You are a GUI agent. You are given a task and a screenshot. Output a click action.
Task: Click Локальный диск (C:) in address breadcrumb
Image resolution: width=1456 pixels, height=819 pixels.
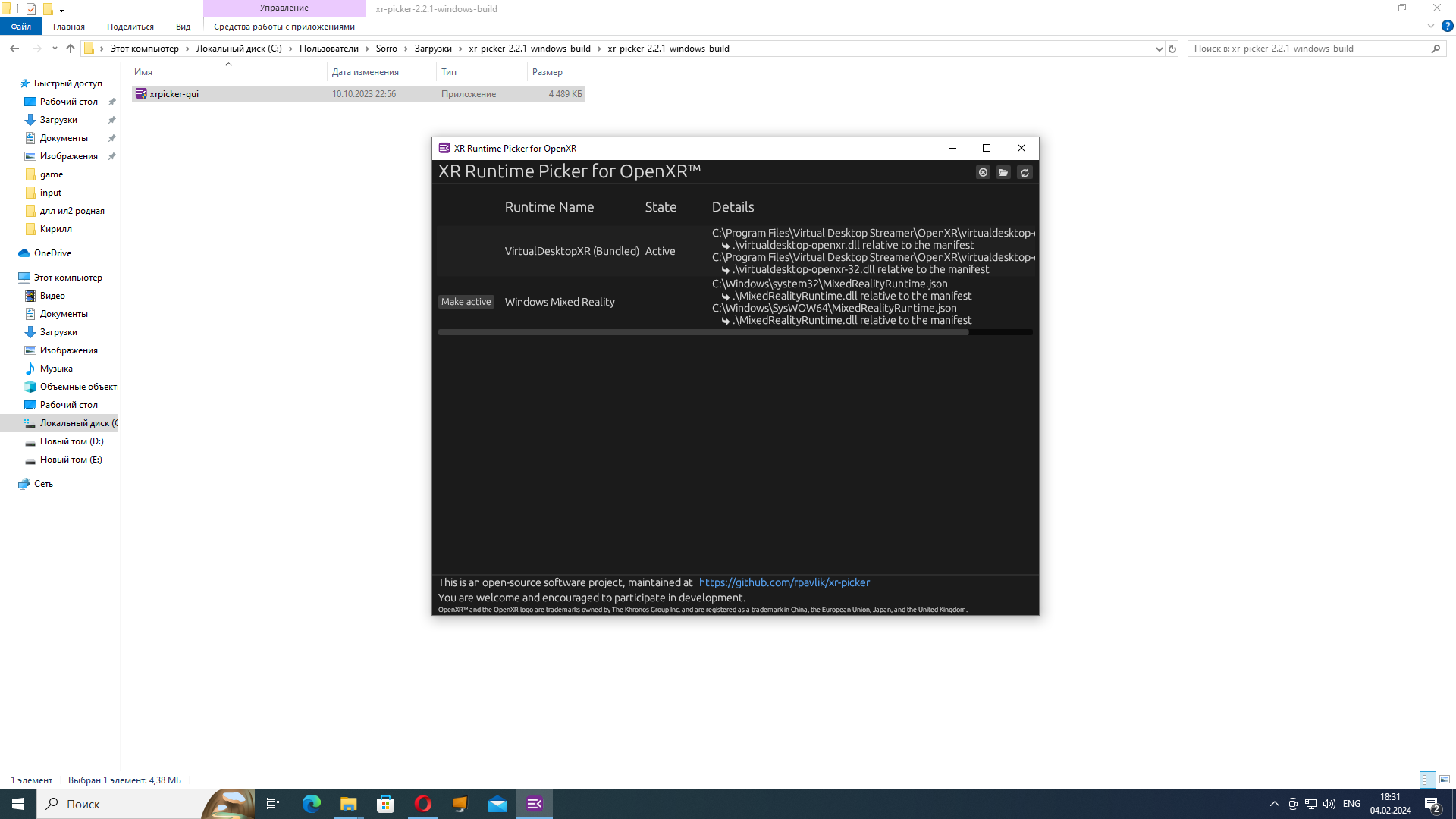(239, 49)
